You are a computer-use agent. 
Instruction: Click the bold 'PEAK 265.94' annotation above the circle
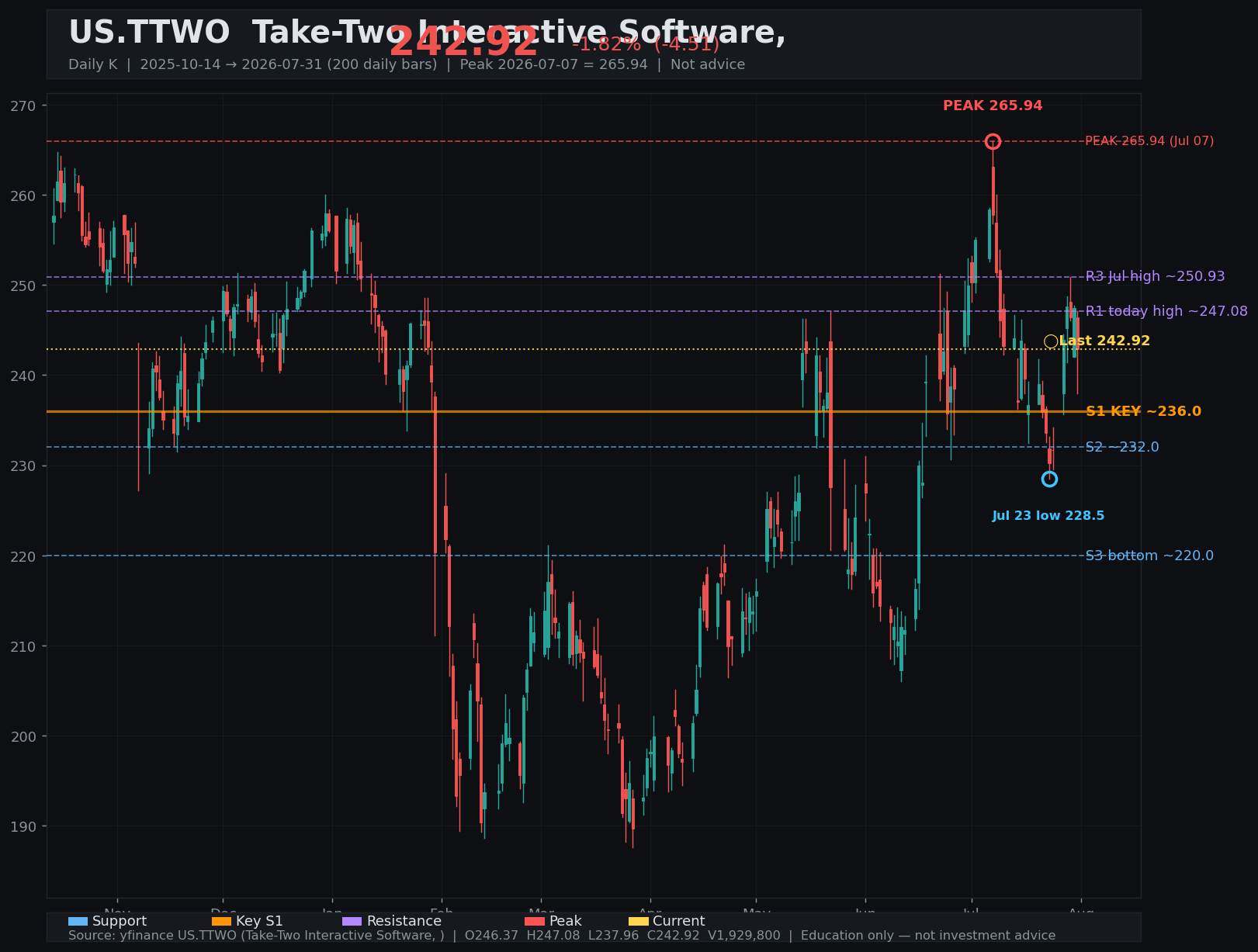(x=993, y=106)
